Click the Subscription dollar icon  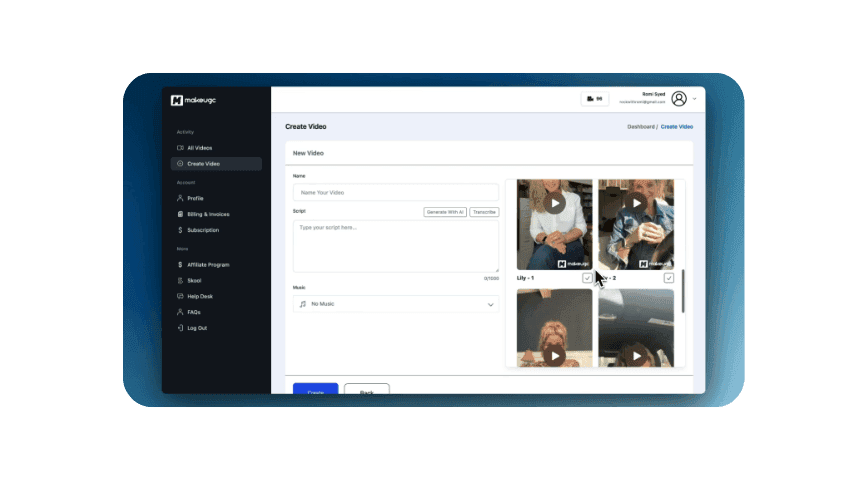(x=179, y=230)
